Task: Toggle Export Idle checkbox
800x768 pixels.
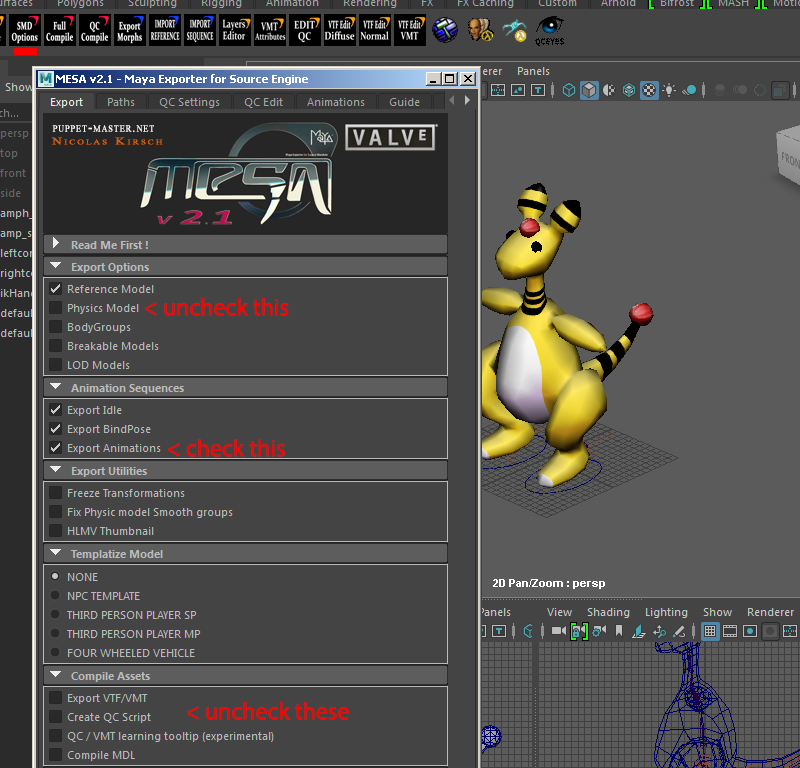Action: tap(56, 410)
